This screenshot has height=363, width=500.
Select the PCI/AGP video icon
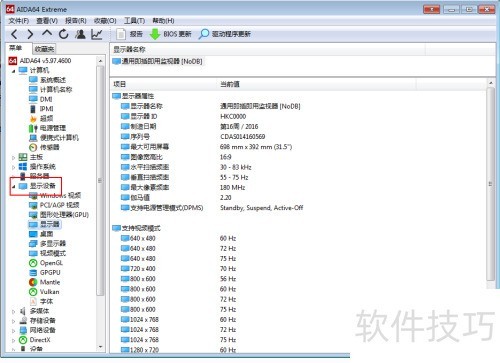(33, 205)
